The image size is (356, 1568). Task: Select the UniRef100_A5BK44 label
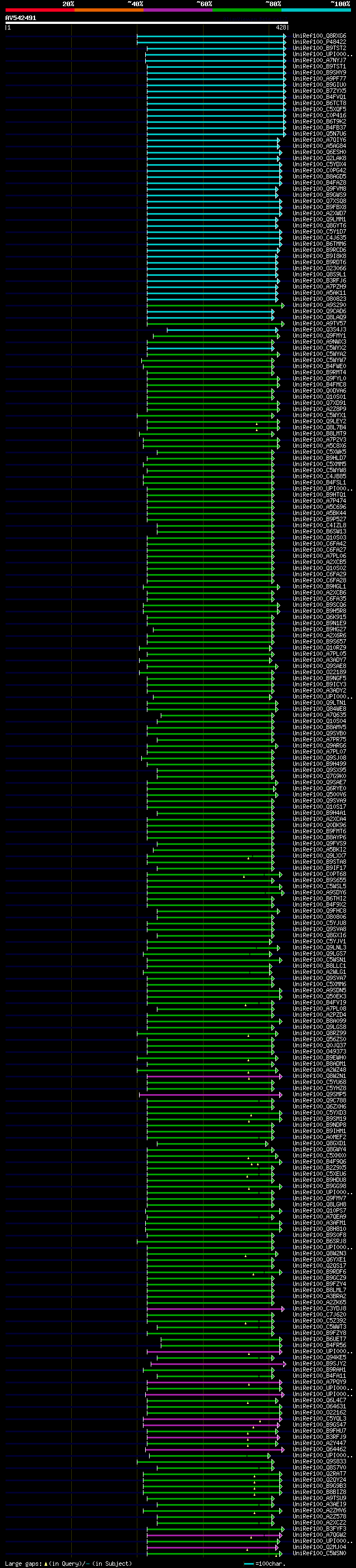[x=319, y=513]
